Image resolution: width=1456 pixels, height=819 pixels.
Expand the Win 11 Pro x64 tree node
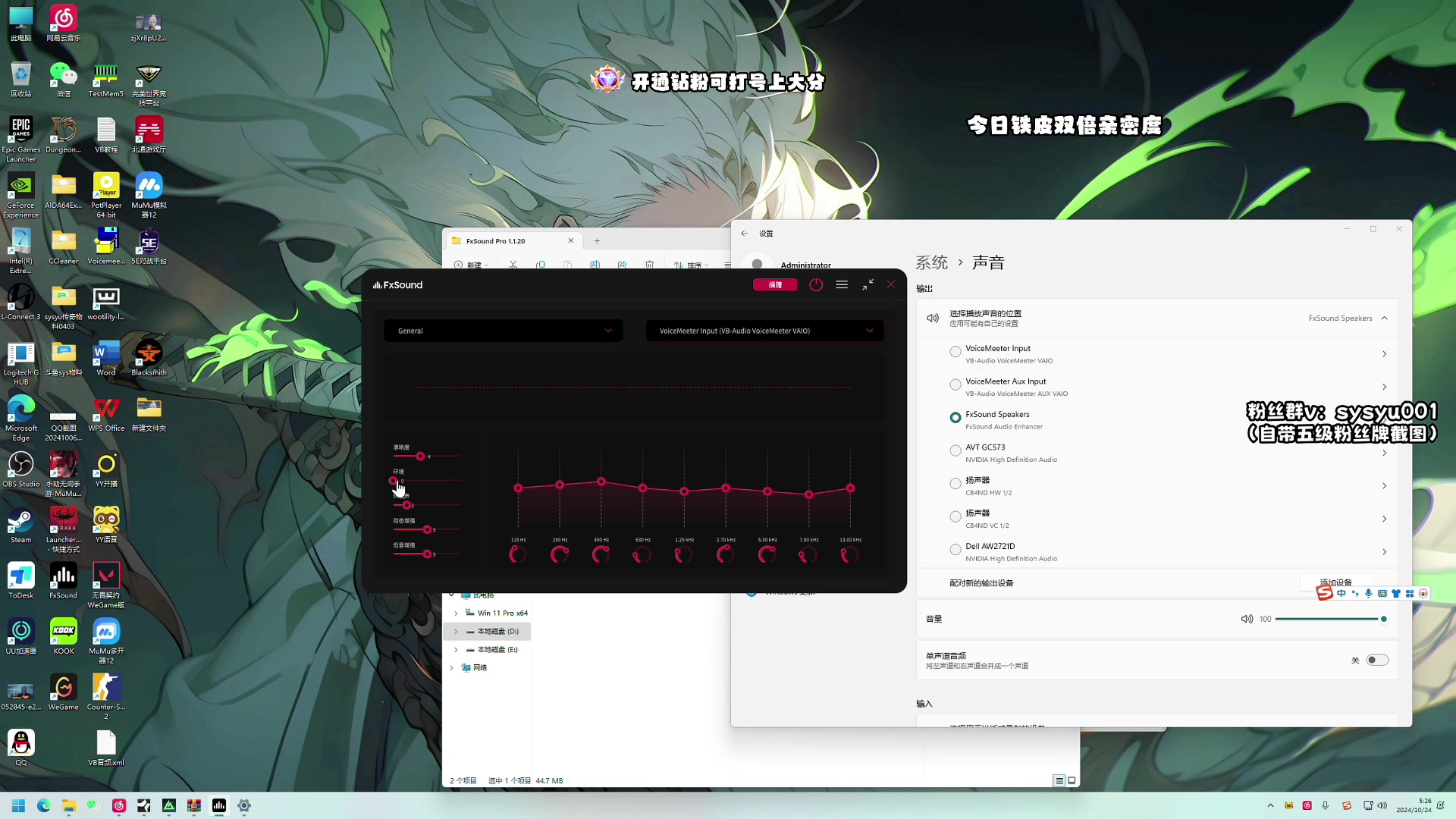click(x=456, y=613)
